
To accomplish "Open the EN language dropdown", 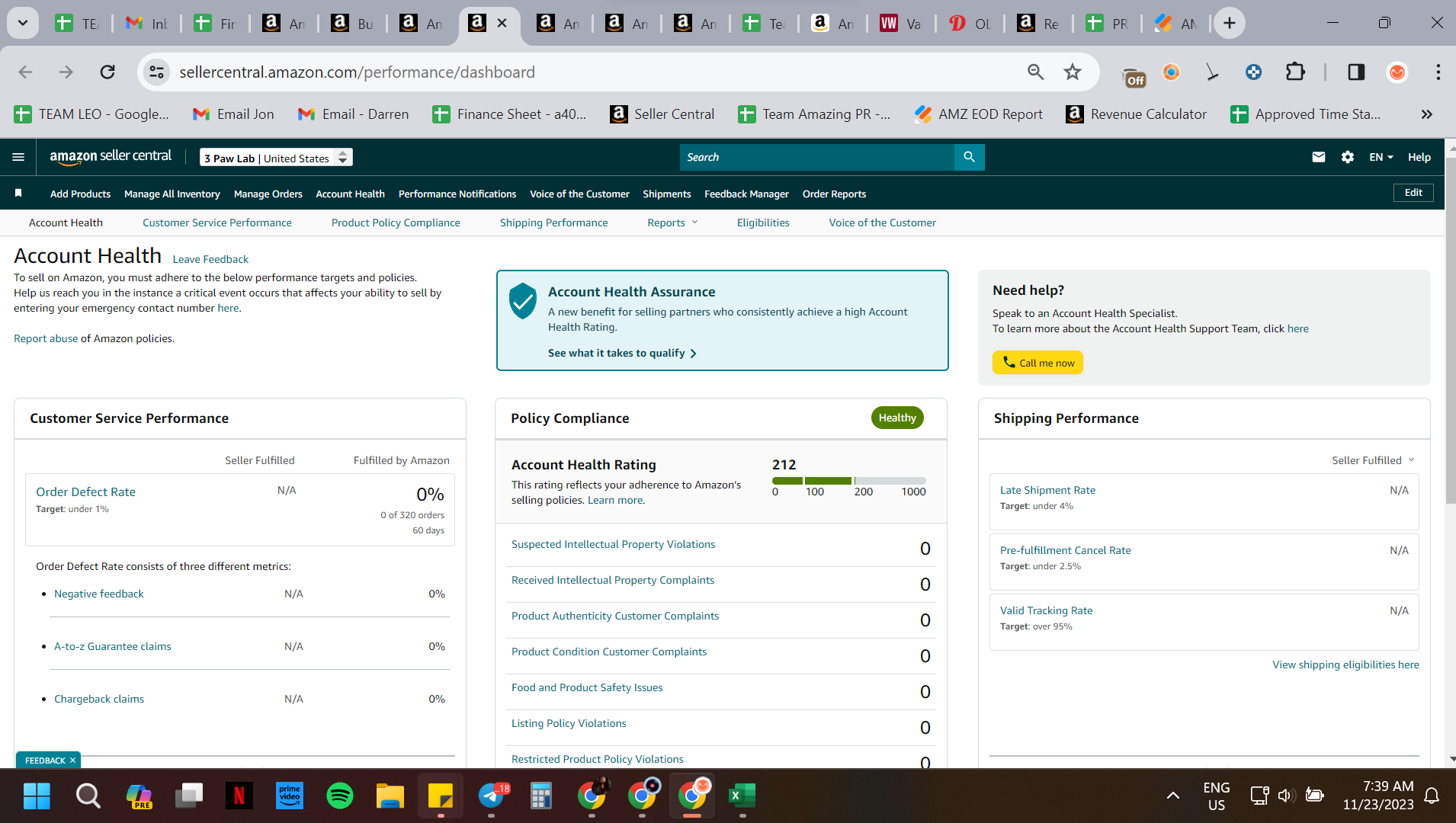I will pos(1381,157).
